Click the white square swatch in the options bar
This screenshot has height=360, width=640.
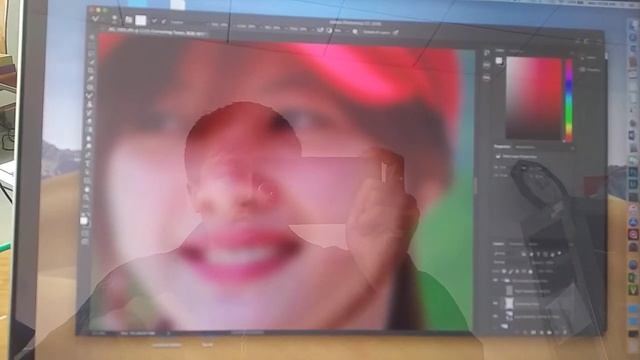coord(140,20)
